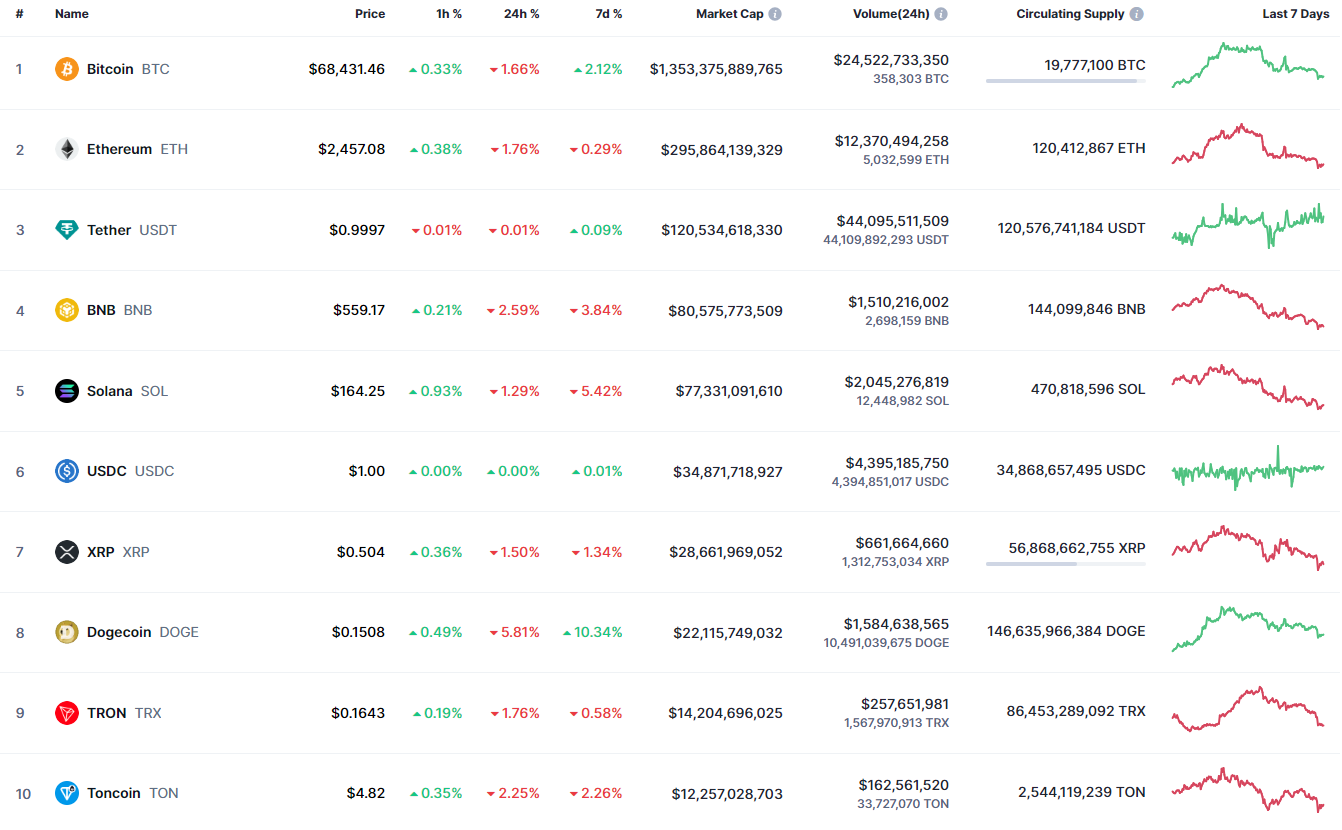Screen dimensions: 1342x830
Task: Click the Volume(24h) info icon
Action: [x=941, y=14]
